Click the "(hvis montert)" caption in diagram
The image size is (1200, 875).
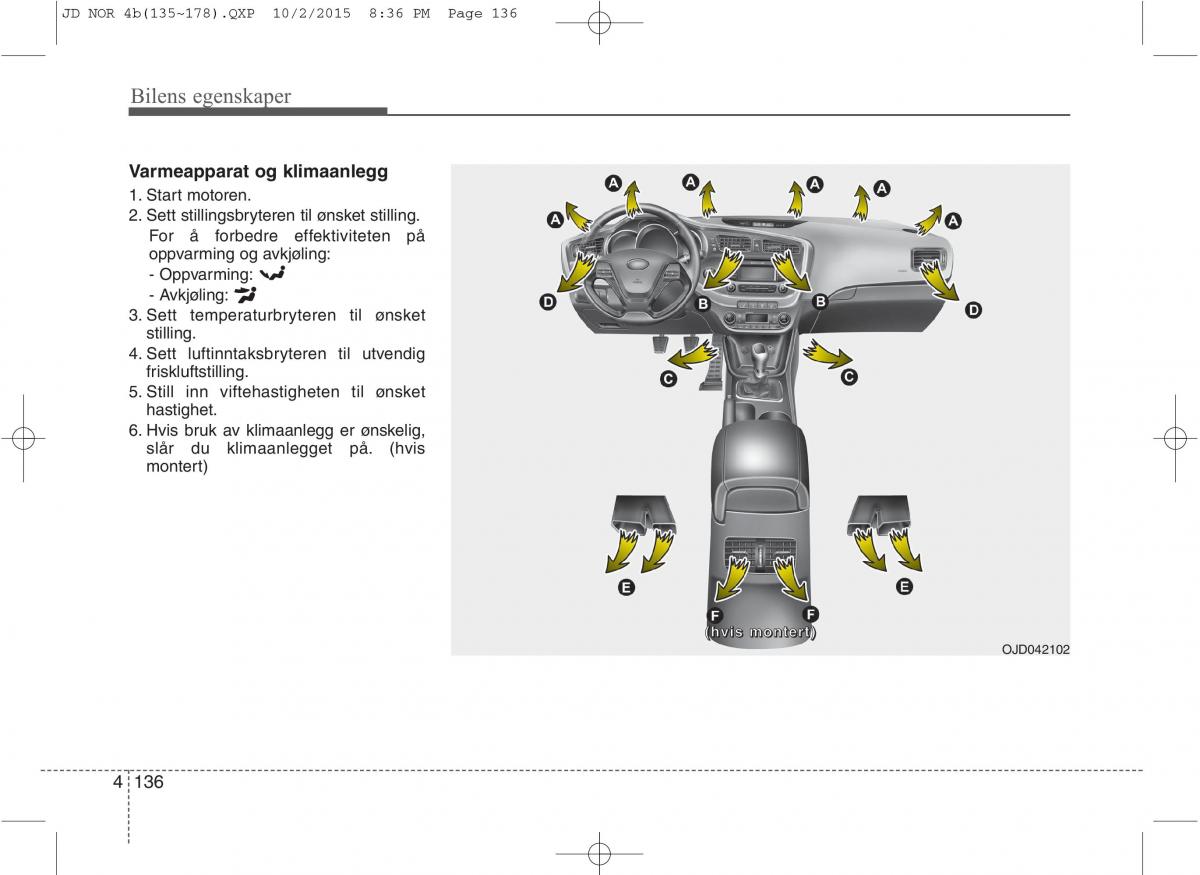[x=761, y=633]
